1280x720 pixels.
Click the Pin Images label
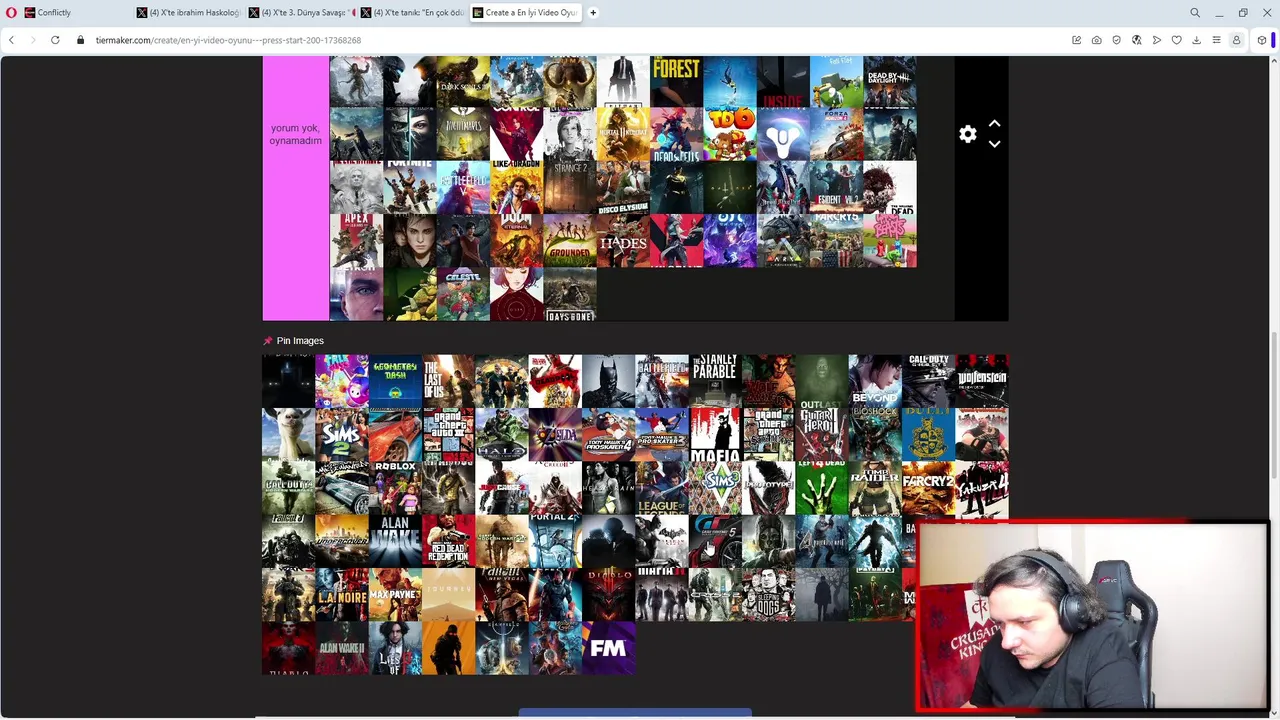click(x=300, y=341)
